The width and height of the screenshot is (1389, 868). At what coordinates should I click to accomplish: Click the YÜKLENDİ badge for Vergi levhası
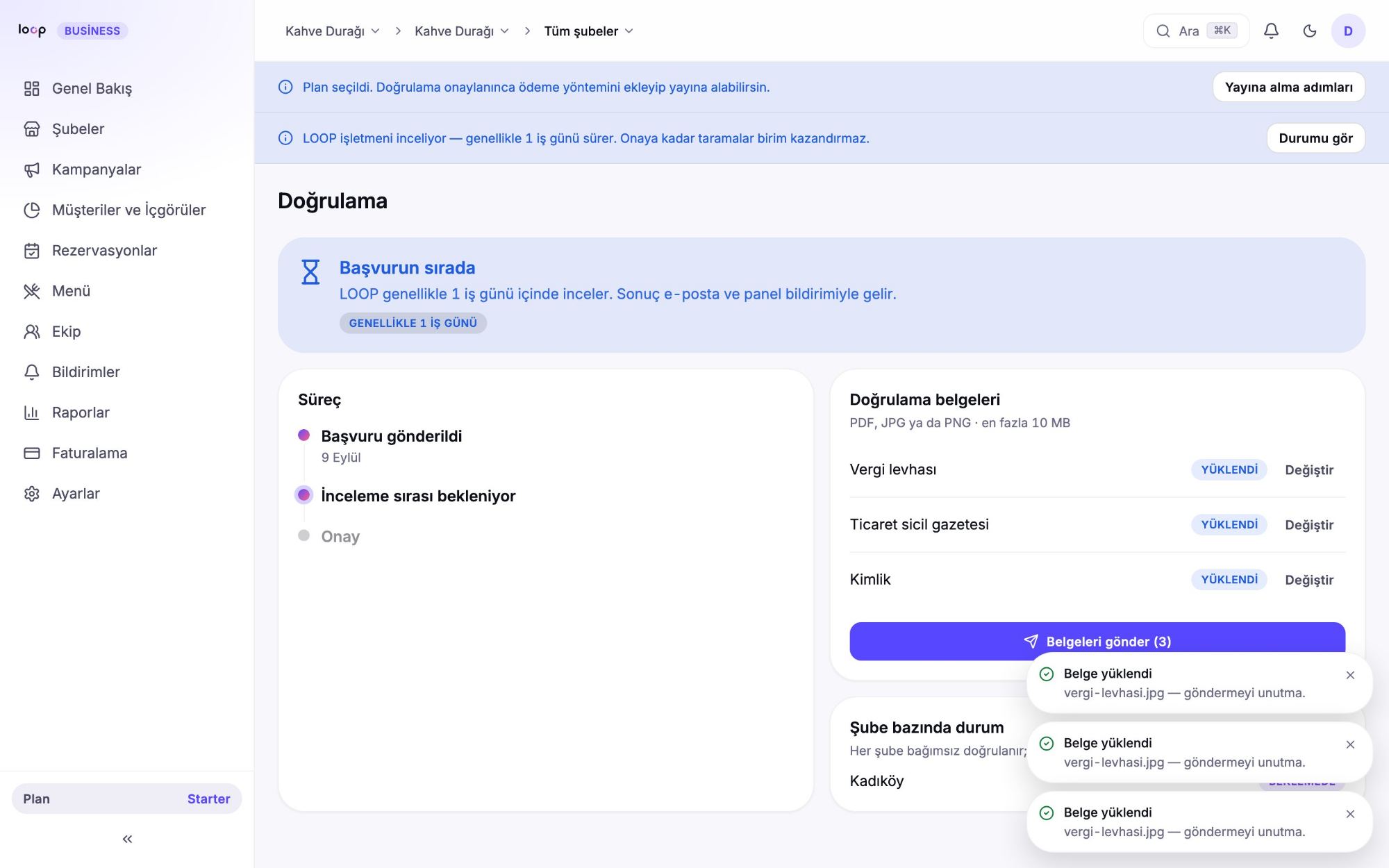(1229, 469)
